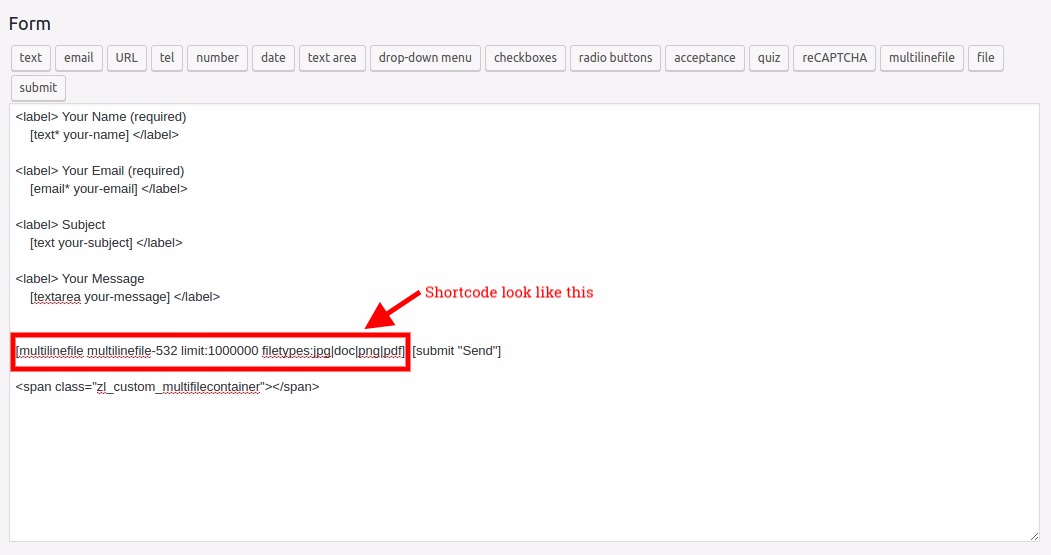
Task: Insert a quiz tag
Action: pyautogui.click(x=769, y=58)
